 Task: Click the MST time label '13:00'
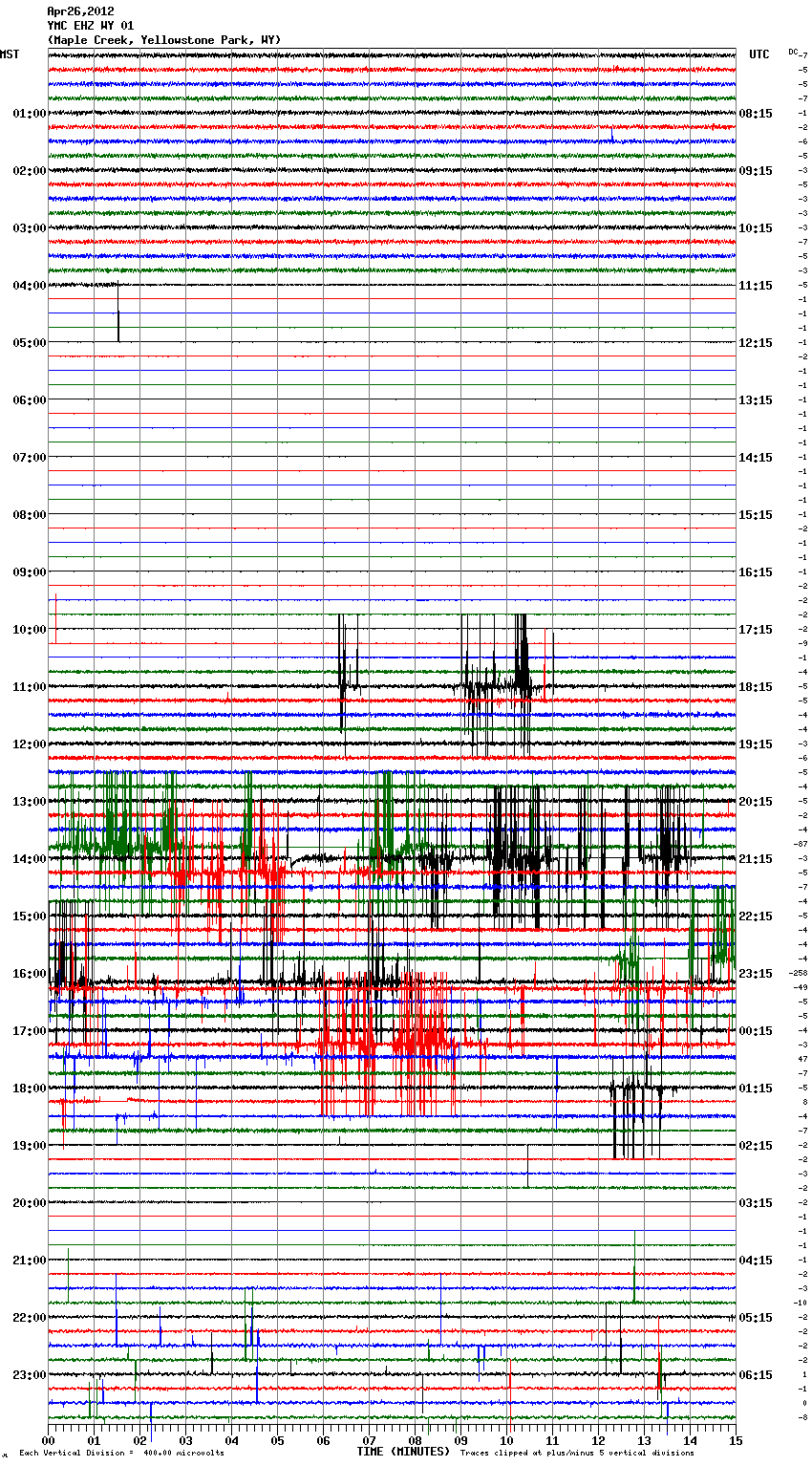coord(30,802)
